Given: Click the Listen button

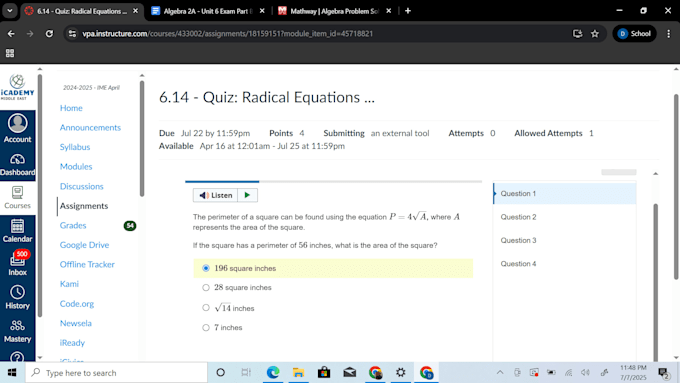Looking at the screenshot, I should click(216, 195).
